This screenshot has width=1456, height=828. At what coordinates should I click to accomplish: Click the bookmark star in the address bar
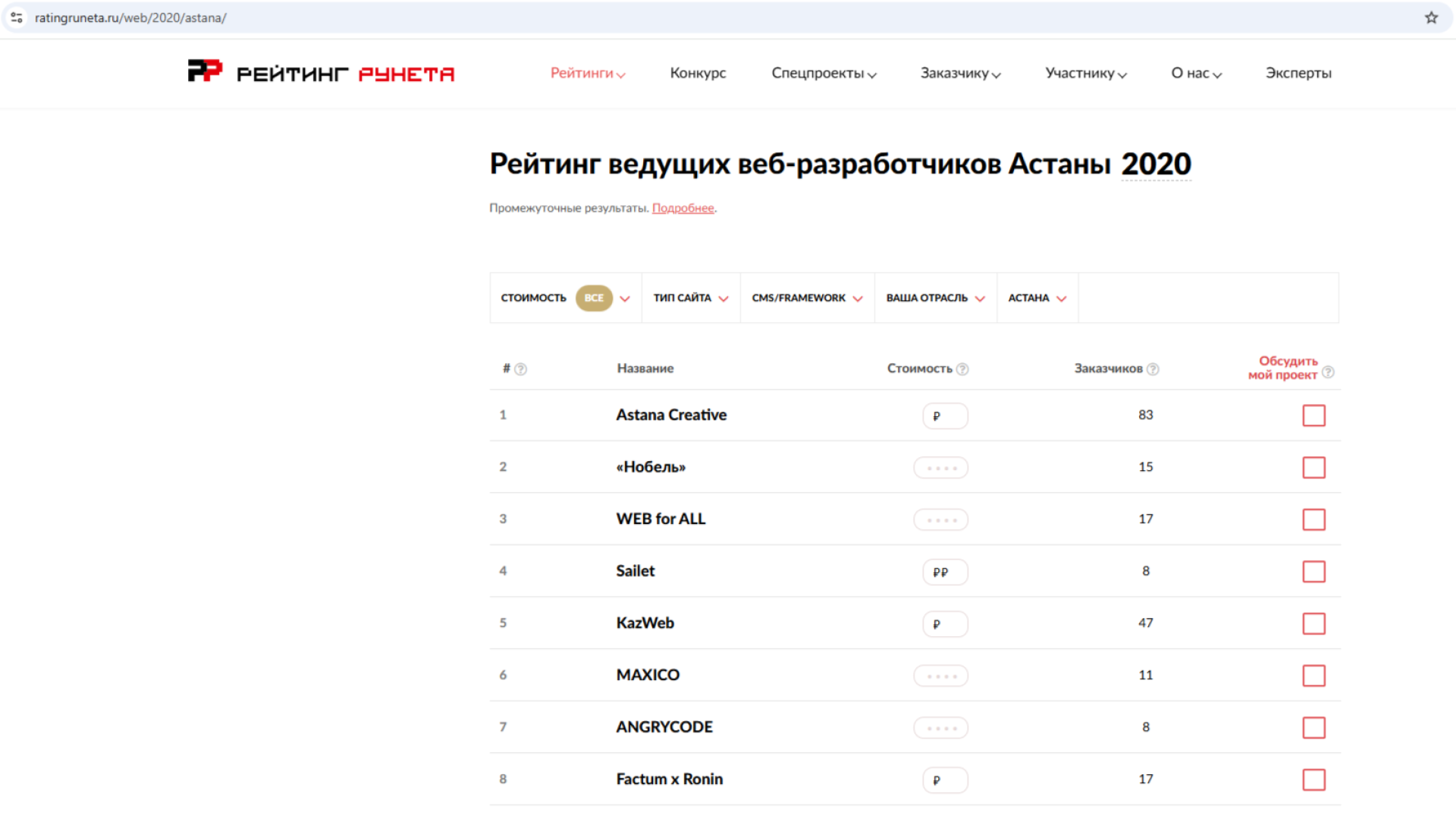pos(1432,17)
